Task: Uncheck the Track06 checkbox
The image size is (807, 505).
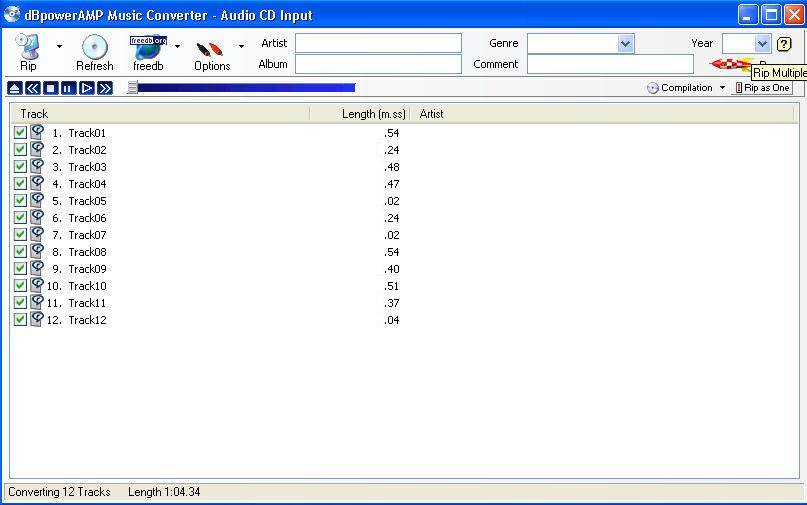Action: pos(20,217)
